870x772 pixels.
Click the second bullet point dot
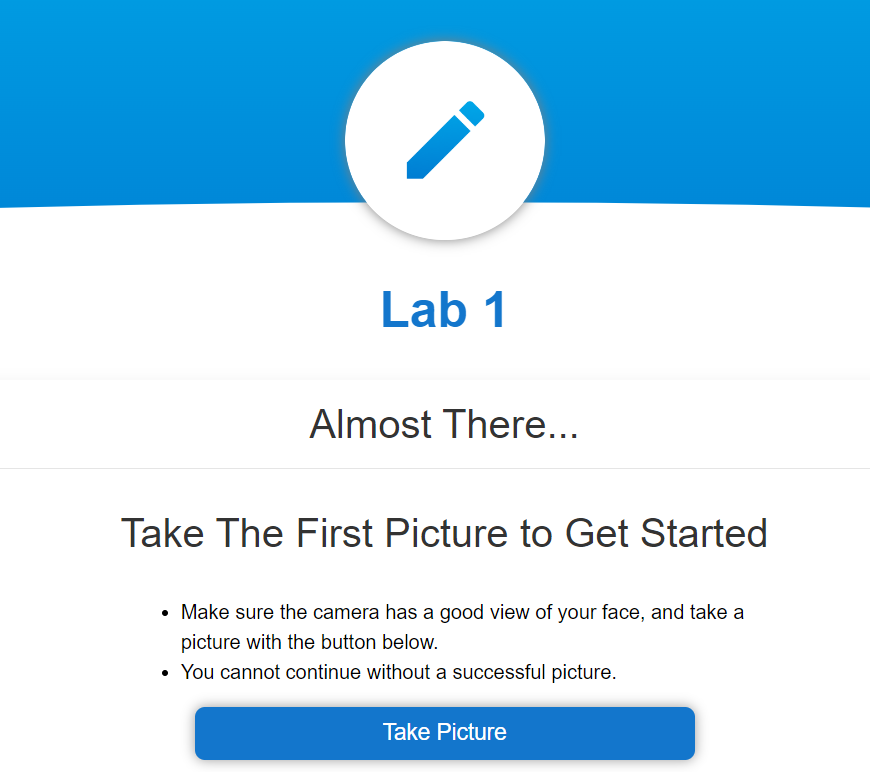(165, 674)
